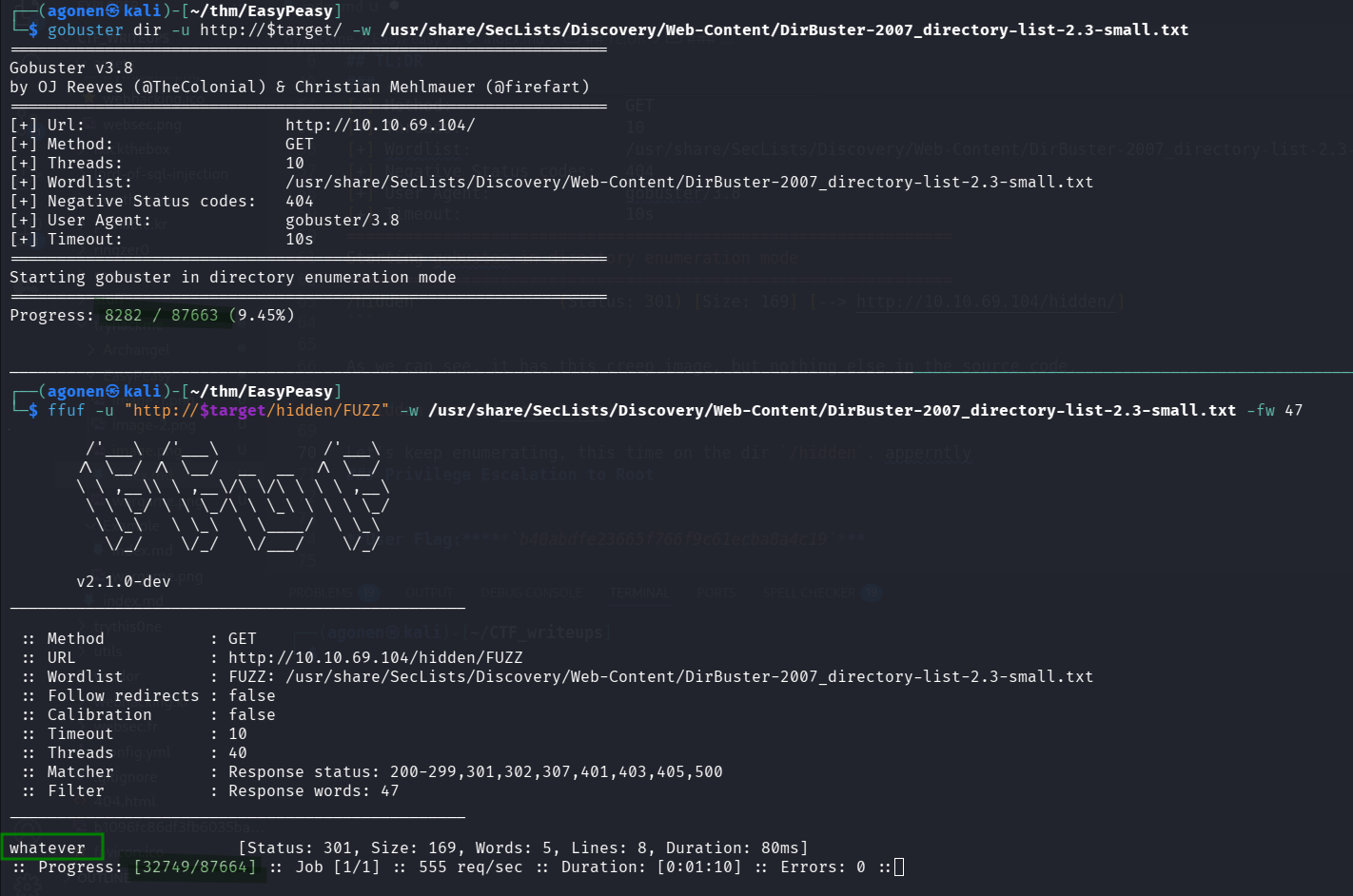Screen dimensions: 1353x896
Task: Select the TERMINAL panel tab
Action: (x=639, y=591)
